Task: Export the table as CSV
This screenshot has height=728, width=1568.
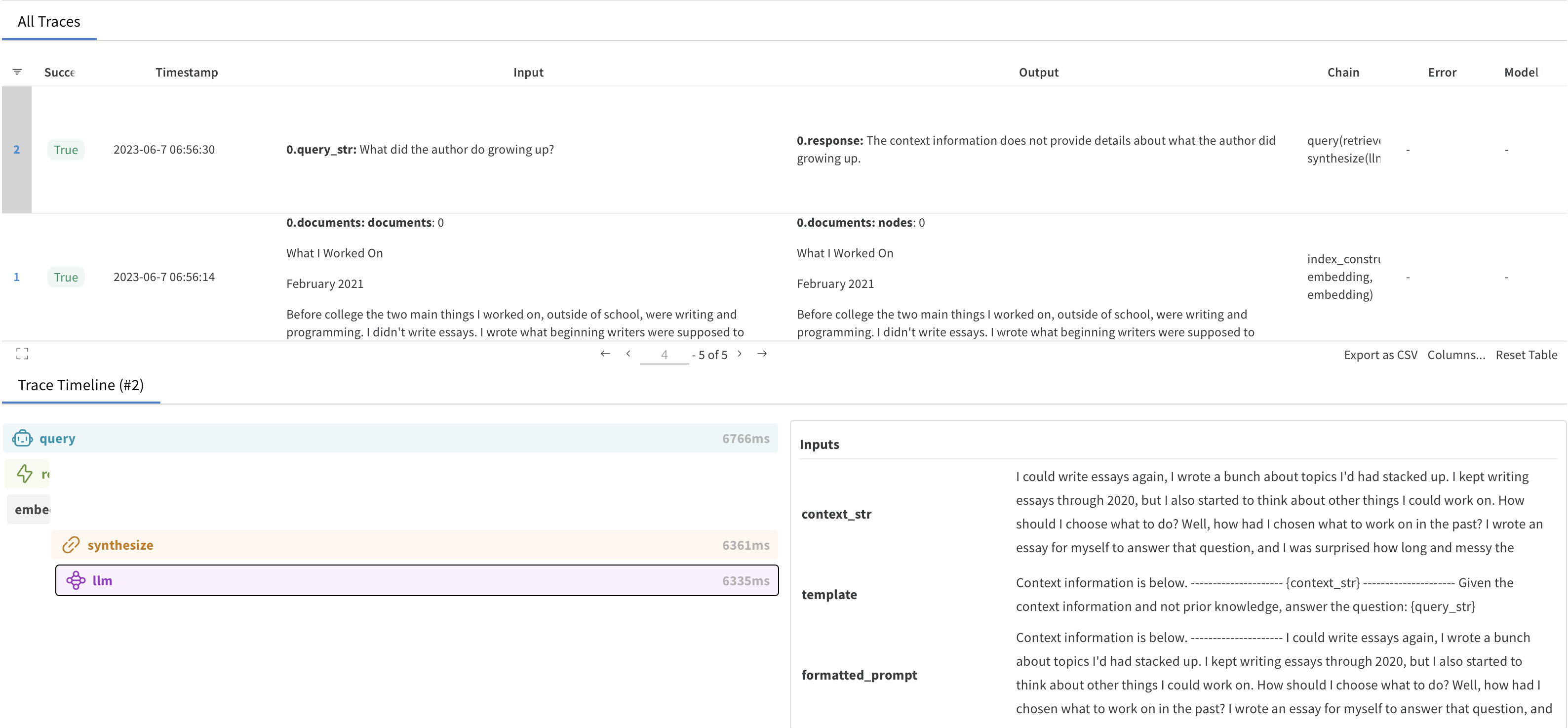Action: 1380,355
